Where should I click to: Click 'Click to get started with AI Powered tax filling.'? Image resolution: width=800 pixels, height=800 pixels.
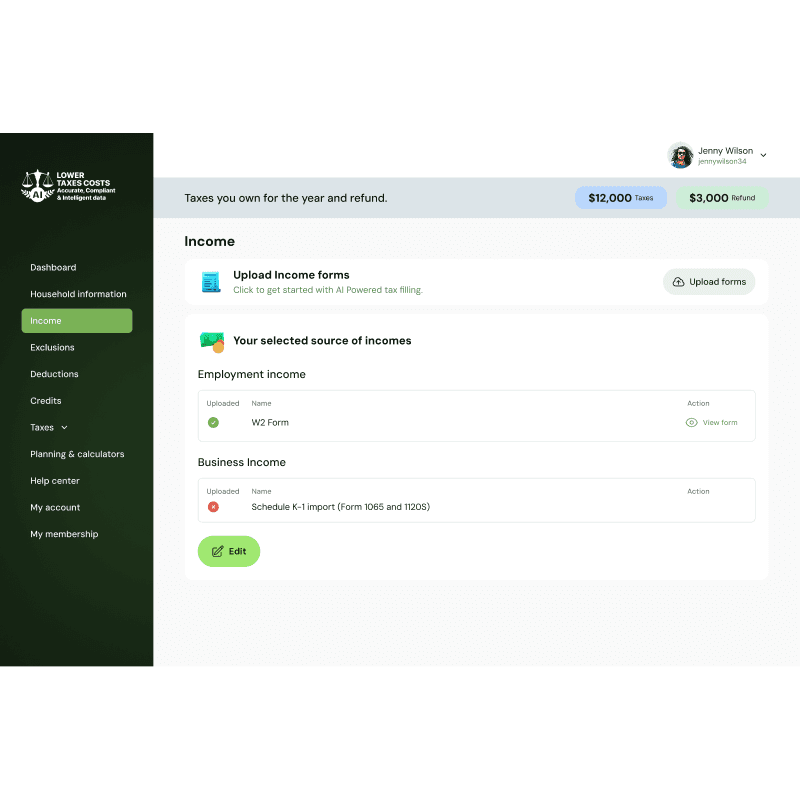pos(328,290)
